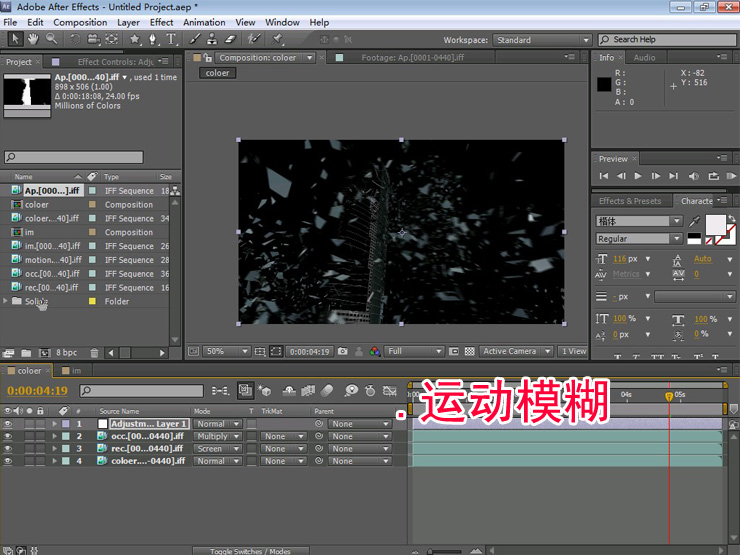
Task: Hide the Adjustment Layer 1 eye toggle
Action: pyautogui.click(x=9, y=424)
